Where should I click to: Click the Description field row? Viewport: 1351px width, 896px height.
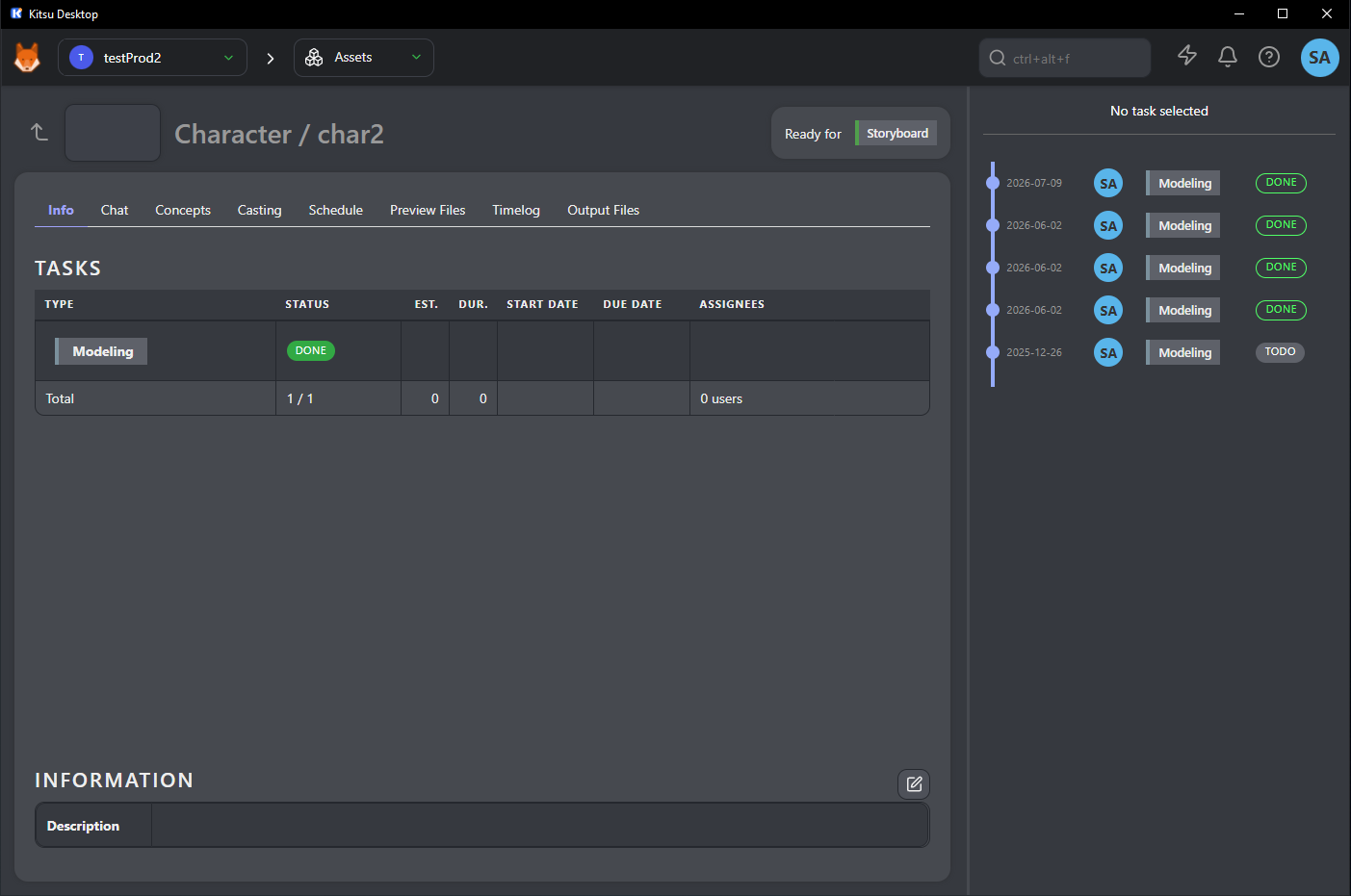tap(482, 826)
